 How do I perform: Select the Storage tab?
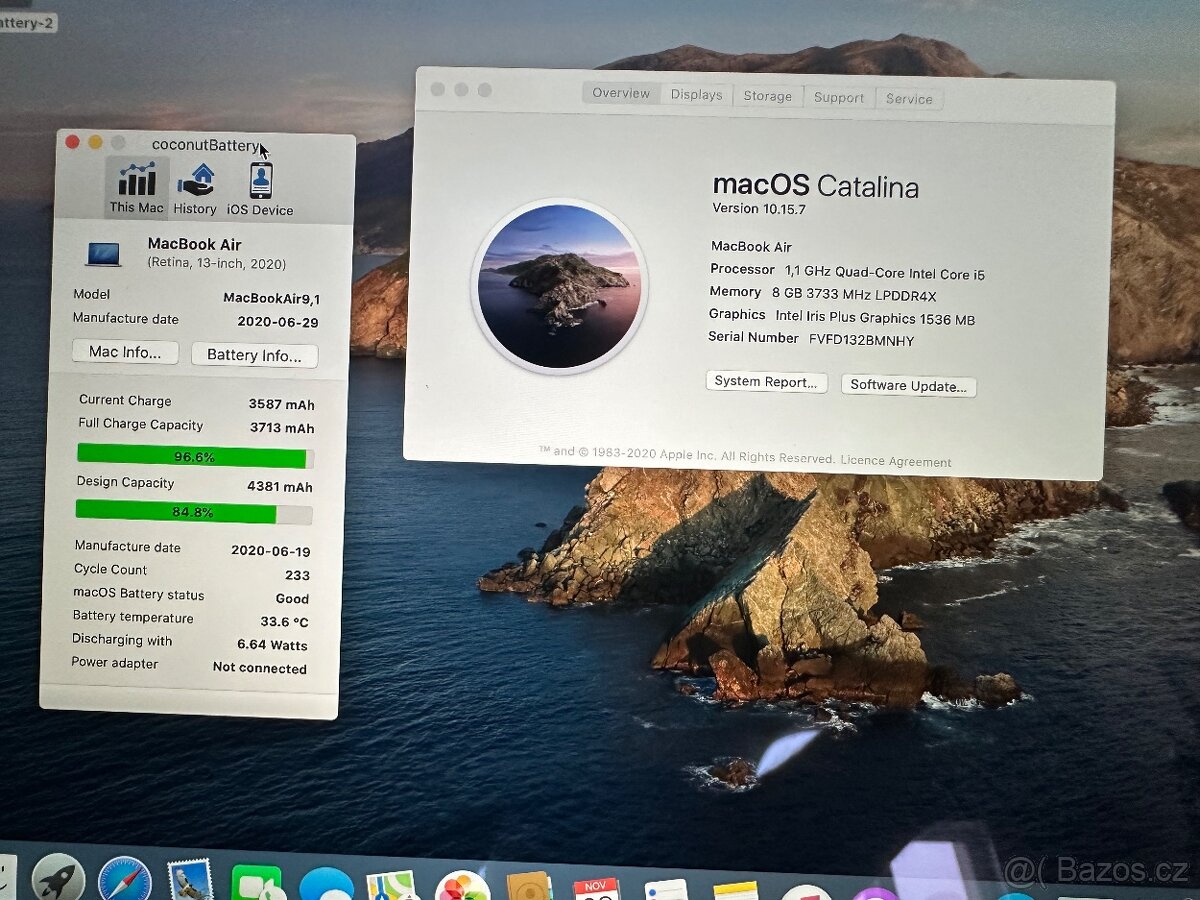coord(767,96)
